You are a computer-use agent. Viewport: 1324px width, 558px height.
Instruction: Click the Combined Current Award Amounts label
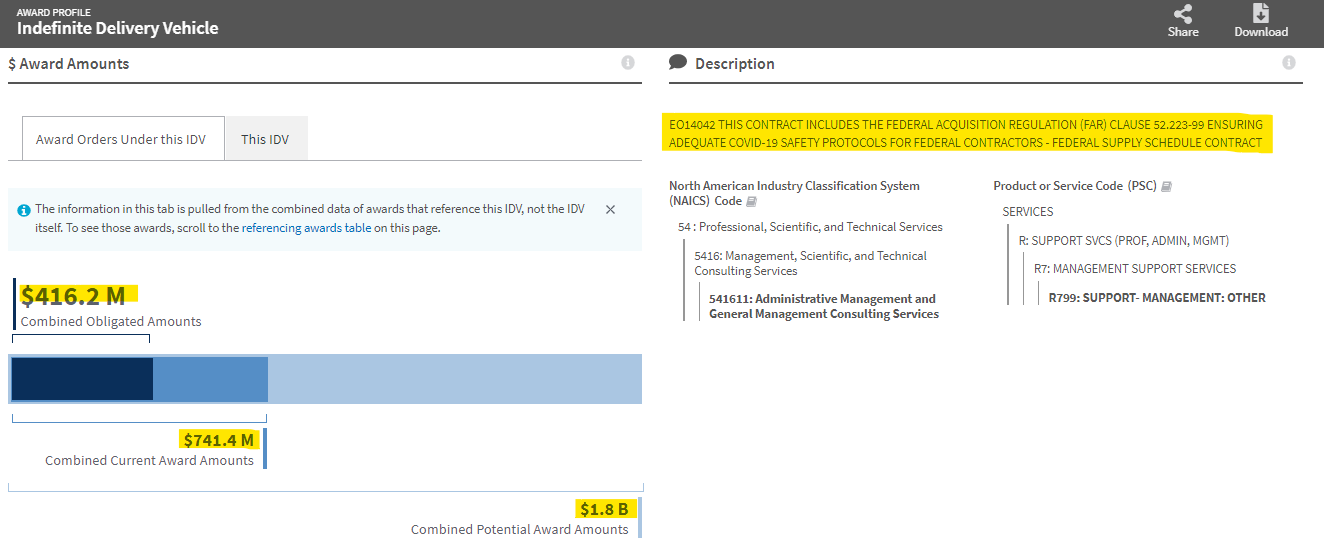(x=149, y=461)
